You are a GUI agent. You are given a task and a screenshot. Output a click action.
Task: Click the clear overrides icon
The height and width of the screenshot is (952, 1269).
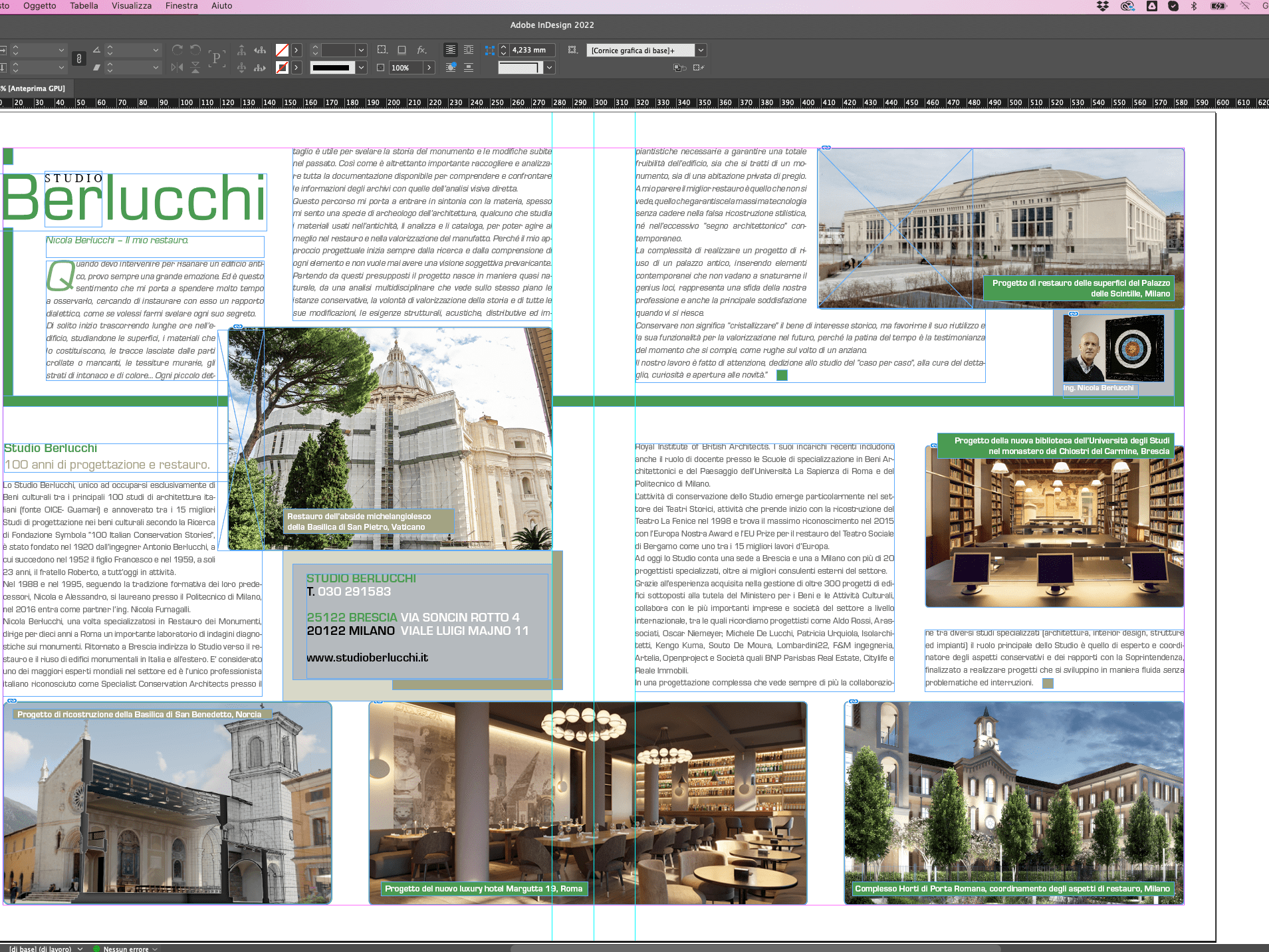[679, 67]
